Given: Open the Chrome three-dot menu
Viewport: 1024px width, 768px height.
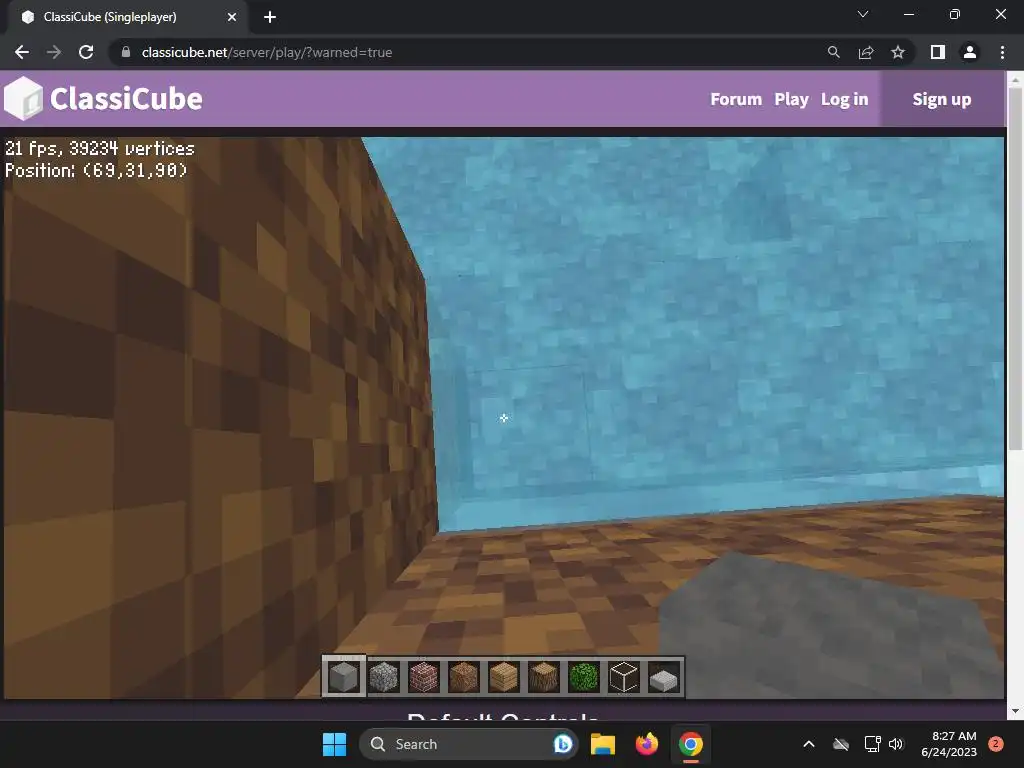Looking at the screenshot, I should [x=1002, y=52].
